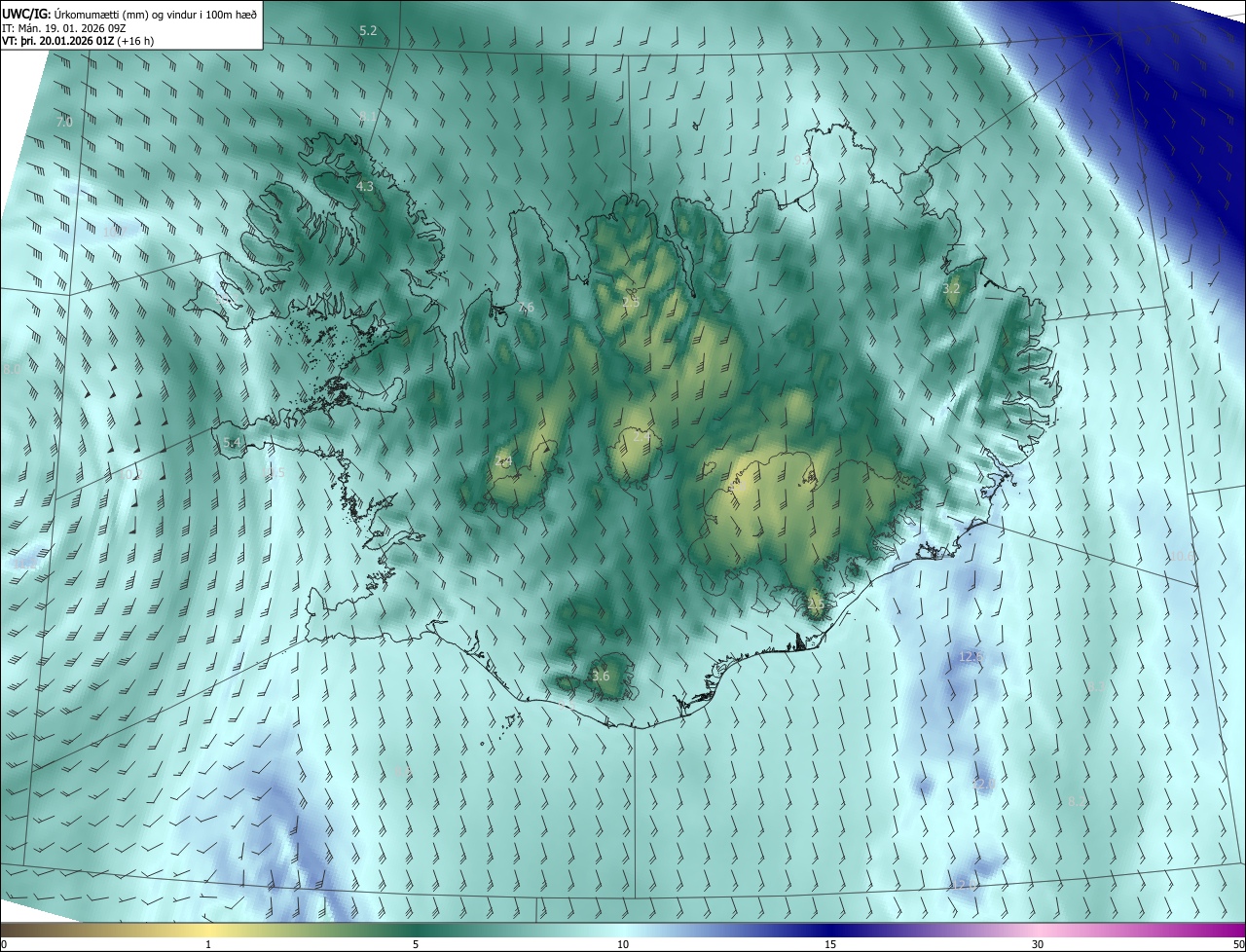This screenshot has height=952, width=1246.
Task: Click the "7.0" value label on the map
Action: click(x=64, y=122)
